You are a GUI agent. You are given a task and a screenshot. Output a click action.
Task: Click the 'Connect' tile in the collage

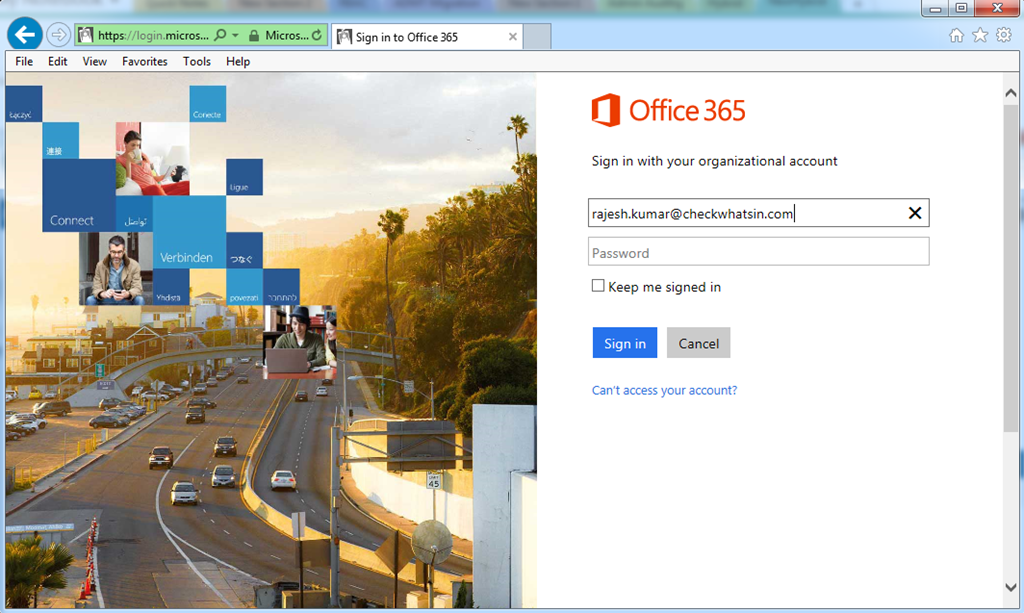pos(79,196)
